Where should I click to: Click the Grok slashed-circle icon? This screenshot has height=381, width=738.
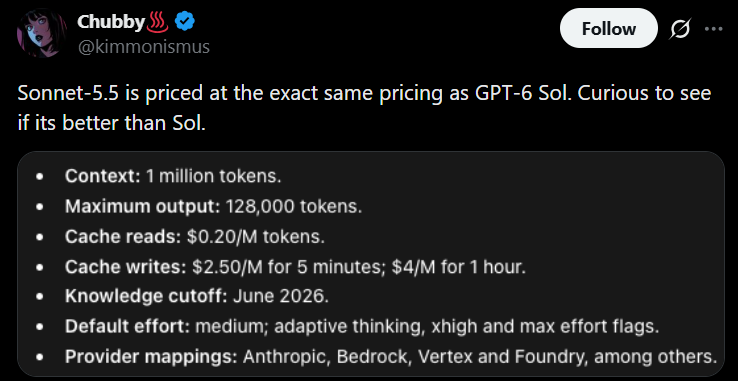[x=680, y=29]
